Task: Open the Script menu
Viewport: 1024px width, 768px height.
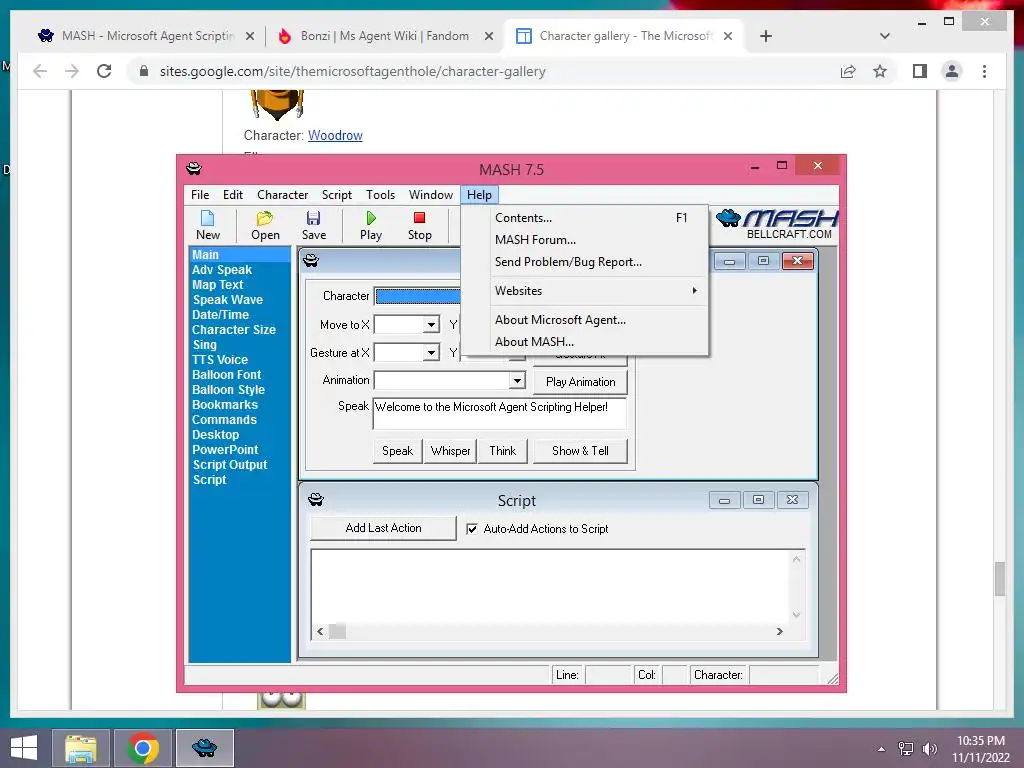Action: (336, 195)
